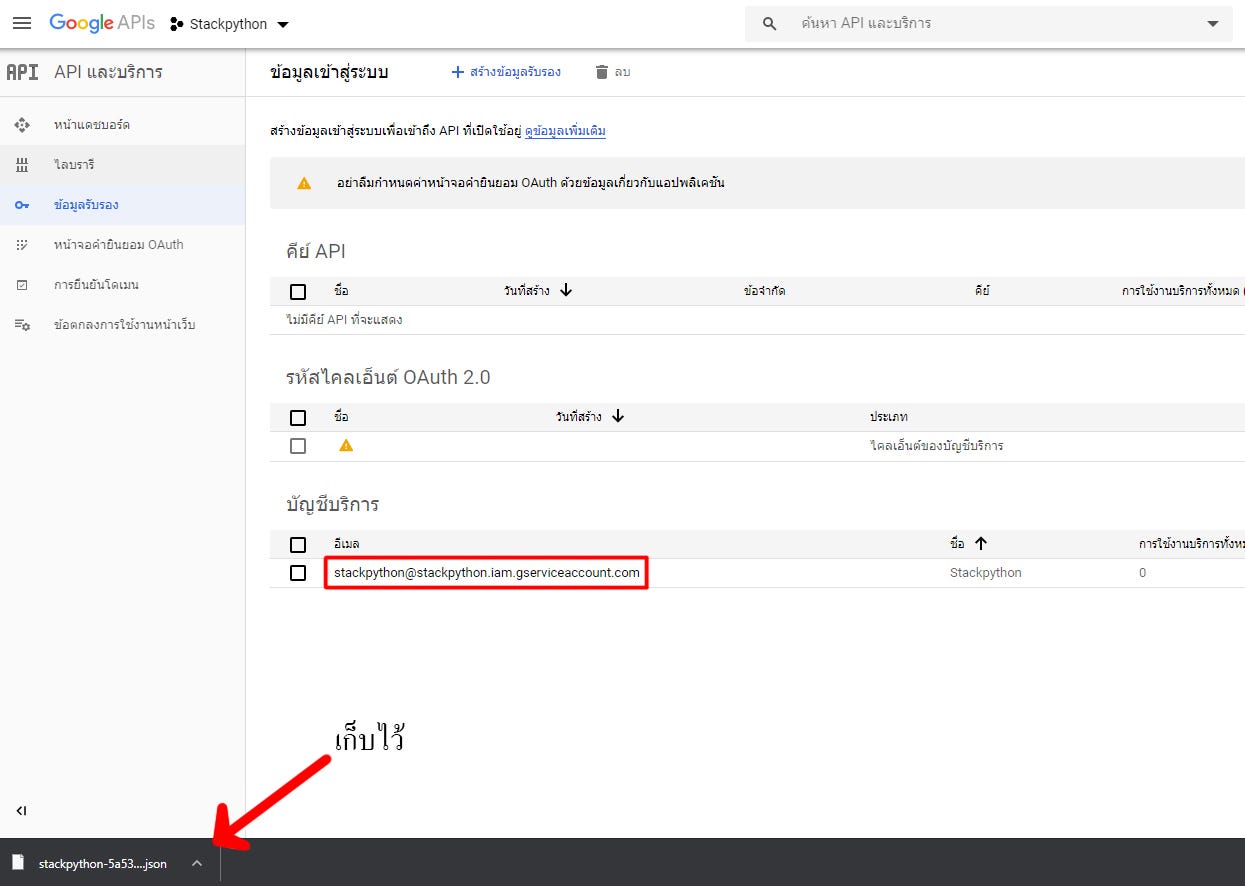Click the domain verification checkbox icon
Screen dimensions: 1245x886
22,285
